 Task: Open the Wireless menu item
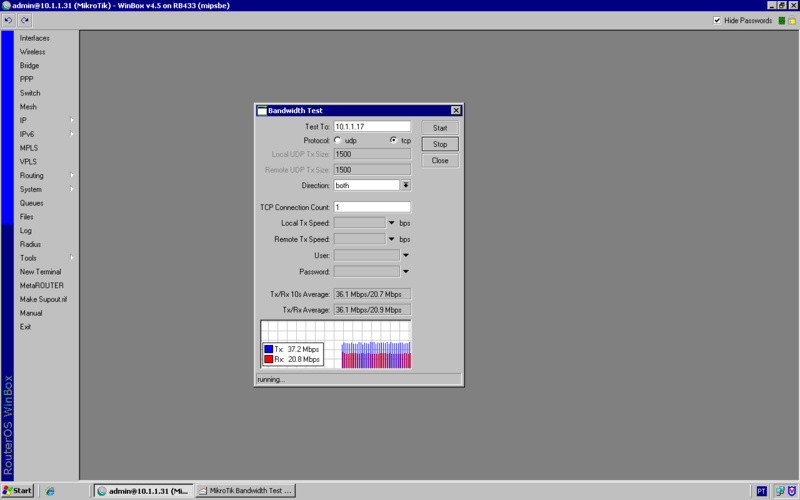pyautogui.click(x=33, y=52)
